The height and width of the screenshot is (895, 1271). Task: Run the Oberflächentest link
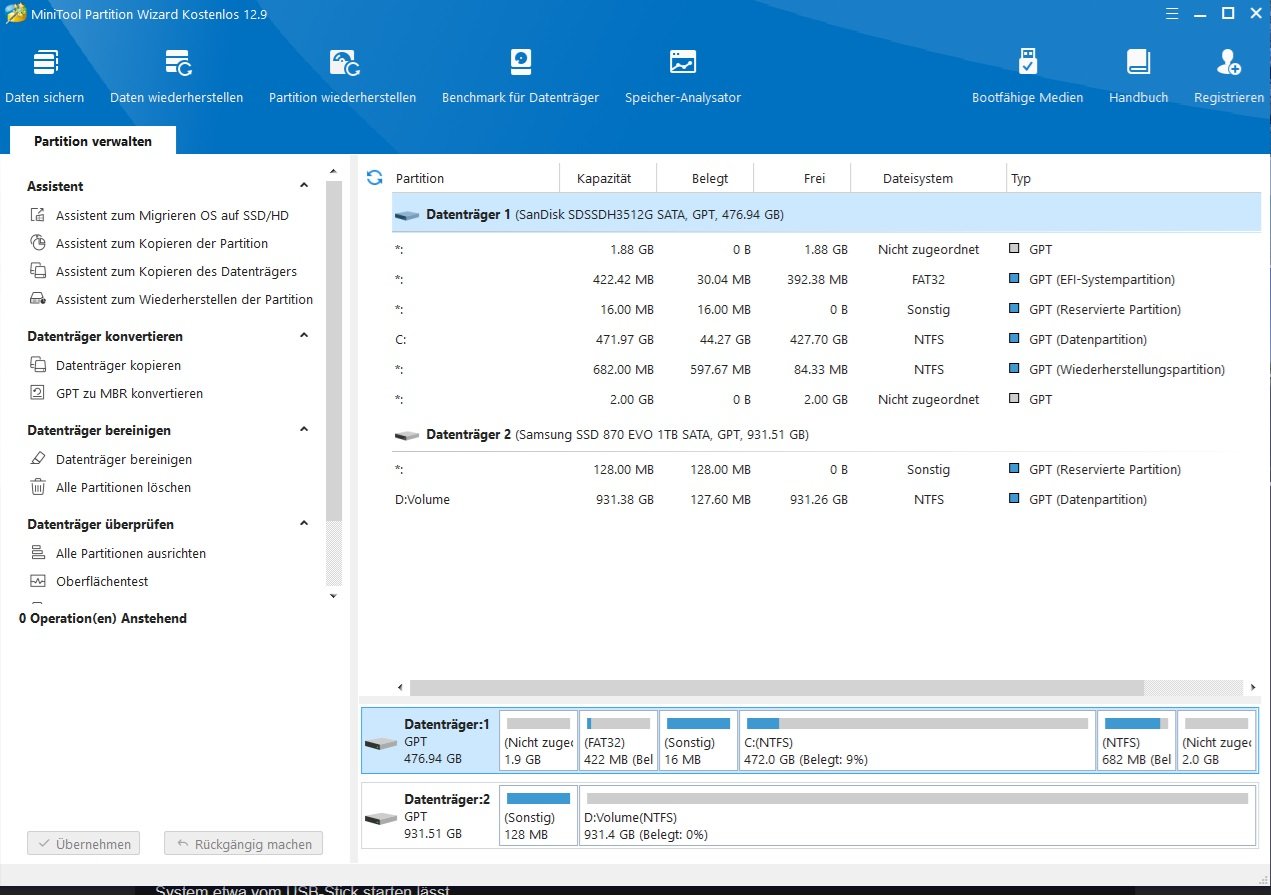tap(102, 581)
